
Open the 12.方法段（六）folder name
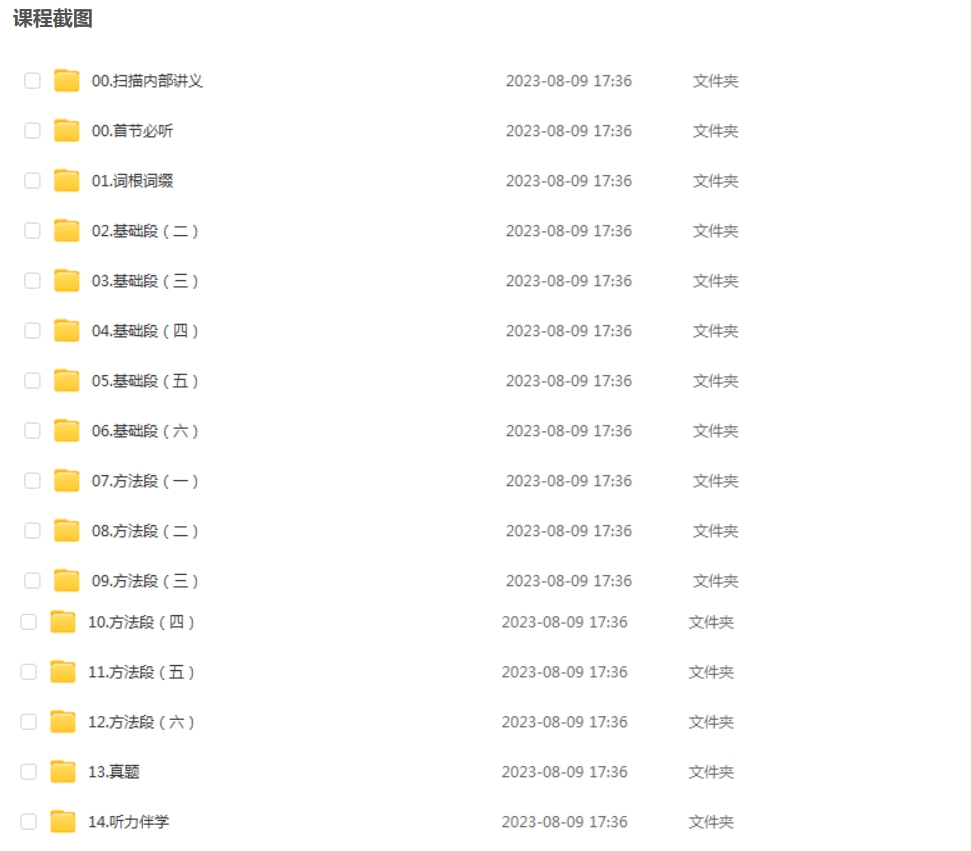pos(141,722)
